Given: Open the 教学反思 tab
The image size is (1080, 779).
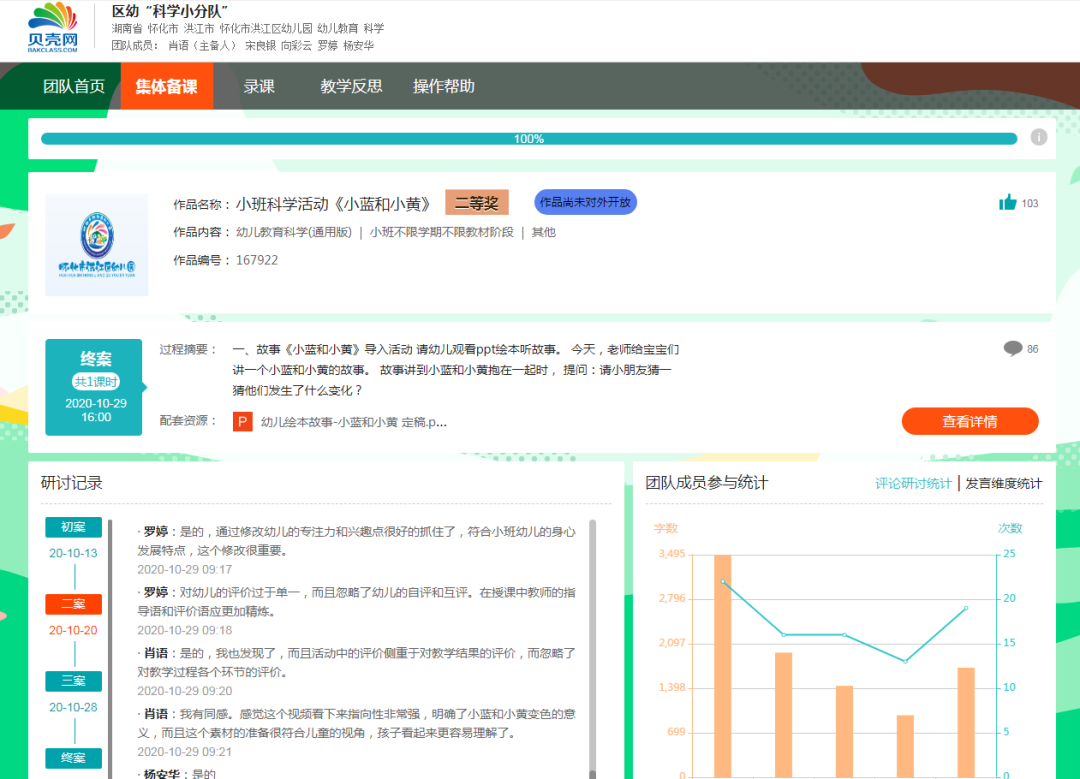Looking at the screenshot, I should 351,86.
